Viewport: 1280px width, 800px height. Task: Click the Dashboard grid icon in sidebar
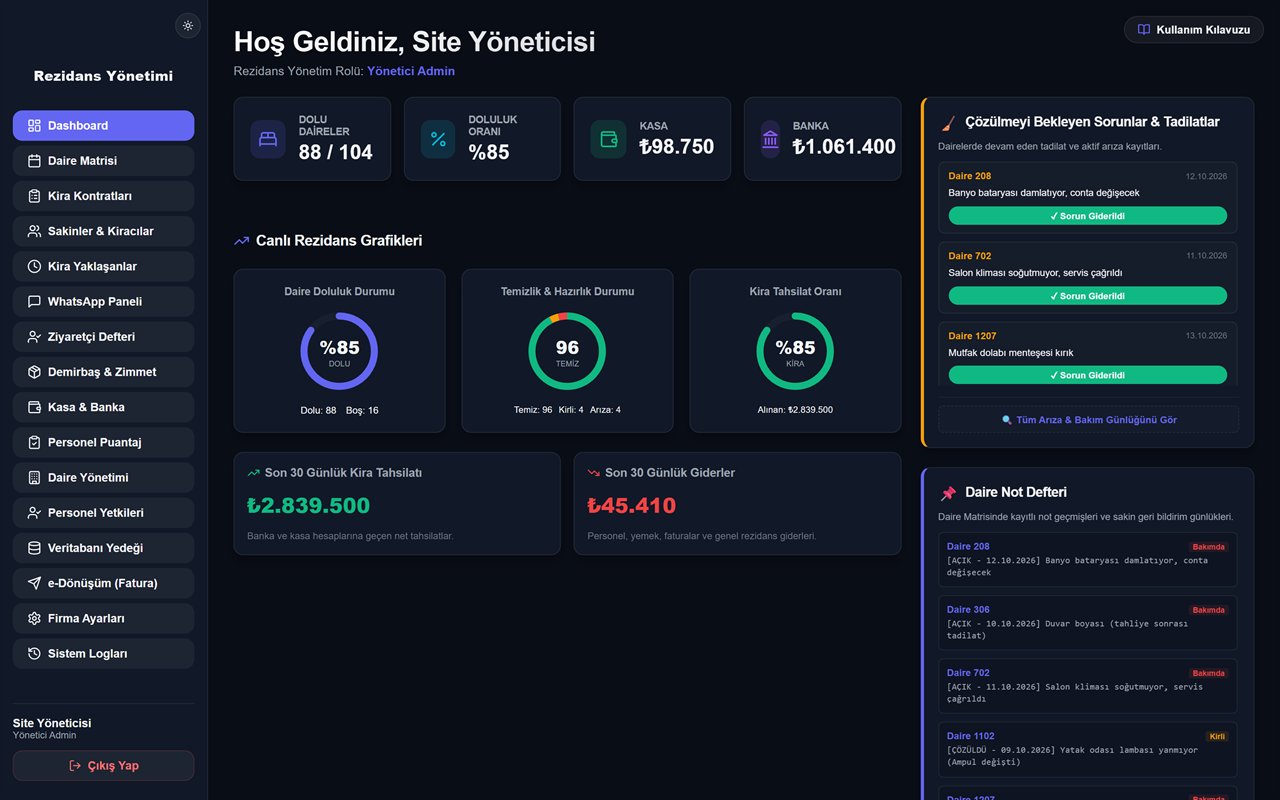coord(34,126)
